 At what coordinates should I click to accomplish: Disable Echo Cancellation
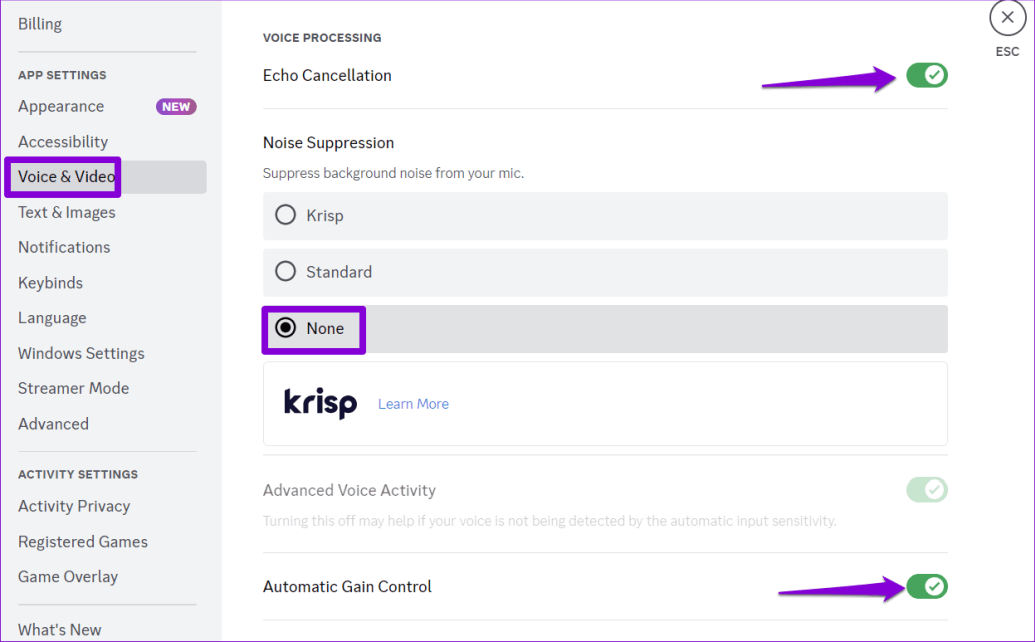926,74
